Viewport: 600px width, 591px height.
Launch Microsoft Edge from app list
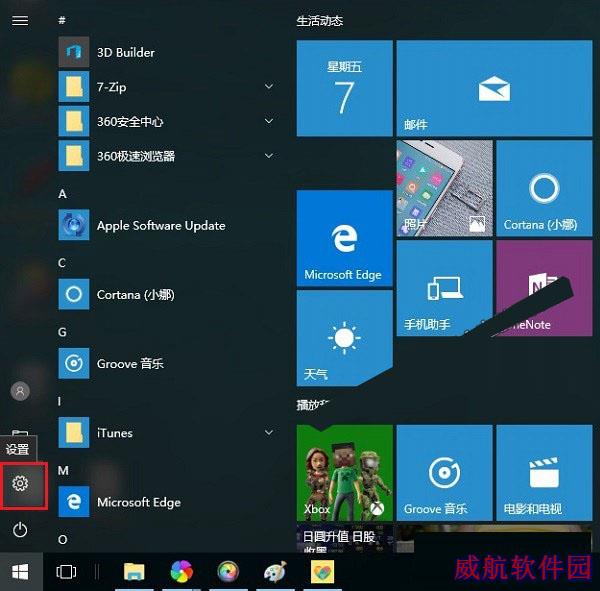click(x=166, y=502)
